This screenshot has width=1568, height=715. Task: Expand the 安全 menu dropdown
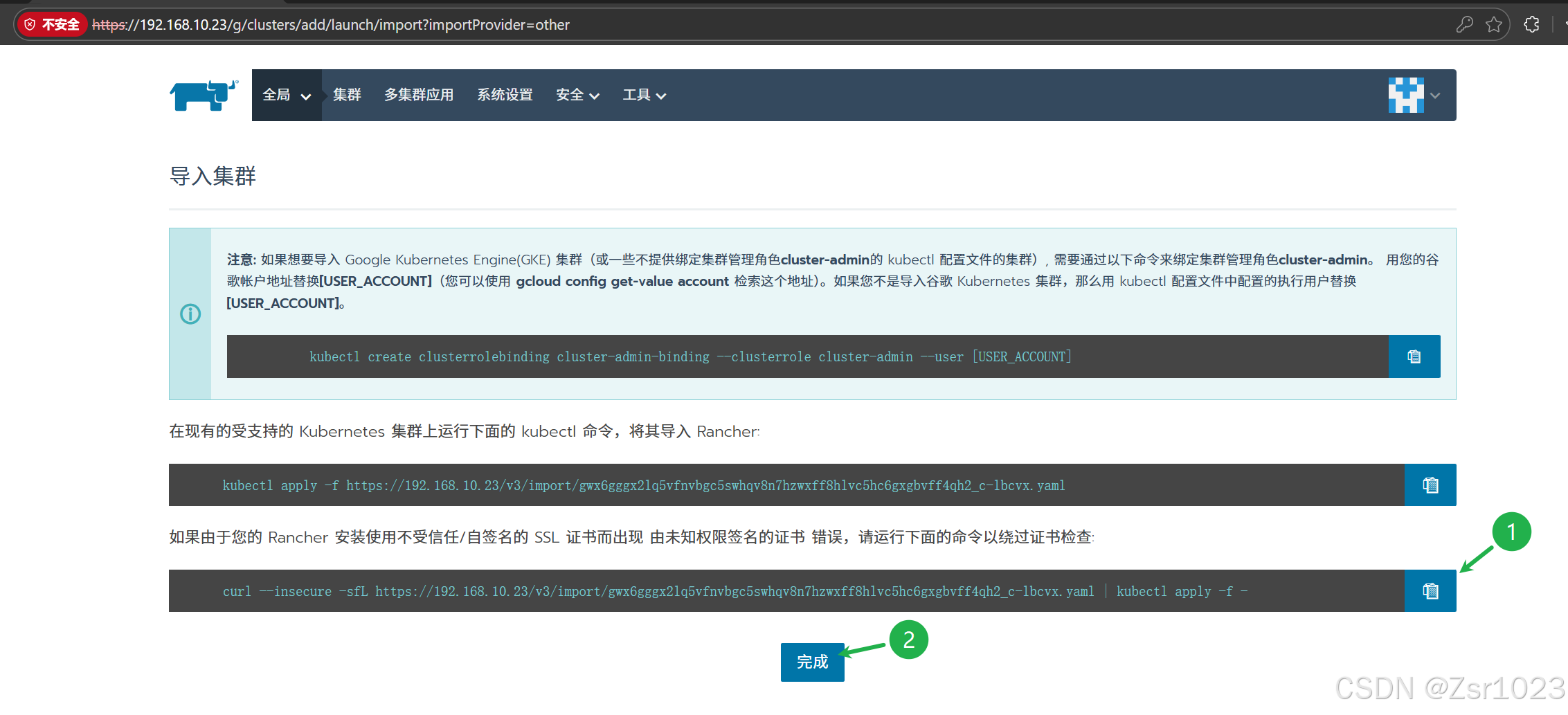pyautogui.click(x=577, y=95)
